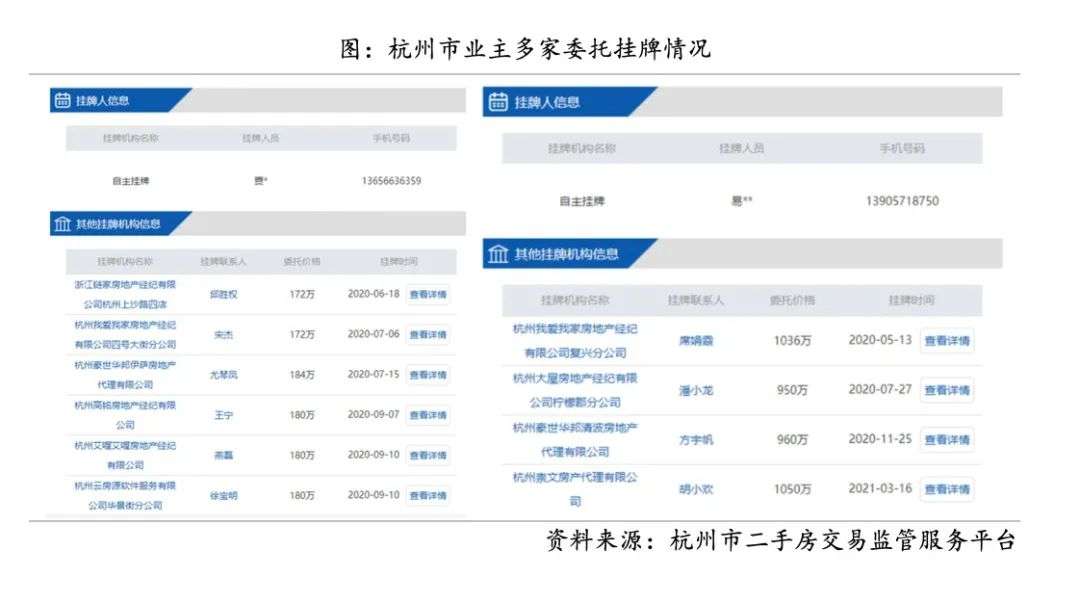Click the 184万 price cell
This screenshot has height=603, width=1080.
coord(302,375)
